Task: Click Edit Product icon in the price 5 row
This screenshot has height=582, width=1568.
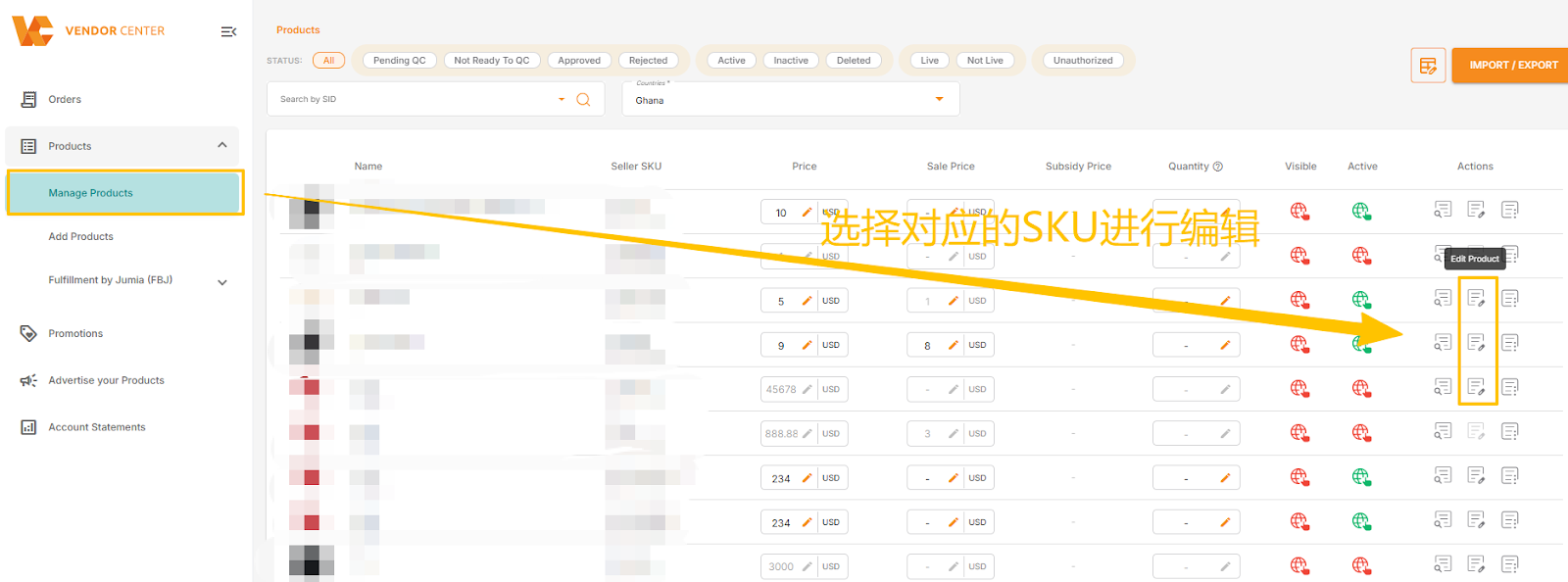Action: pos(1476,298)
